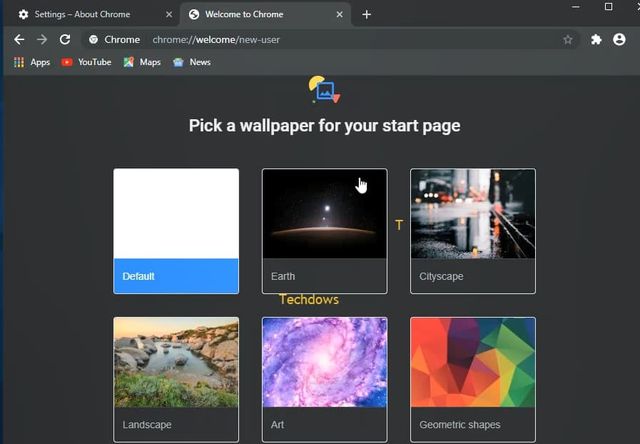Select the Geometric shapes wallpaper
This screenshot has width=640, height=444.
472,378
